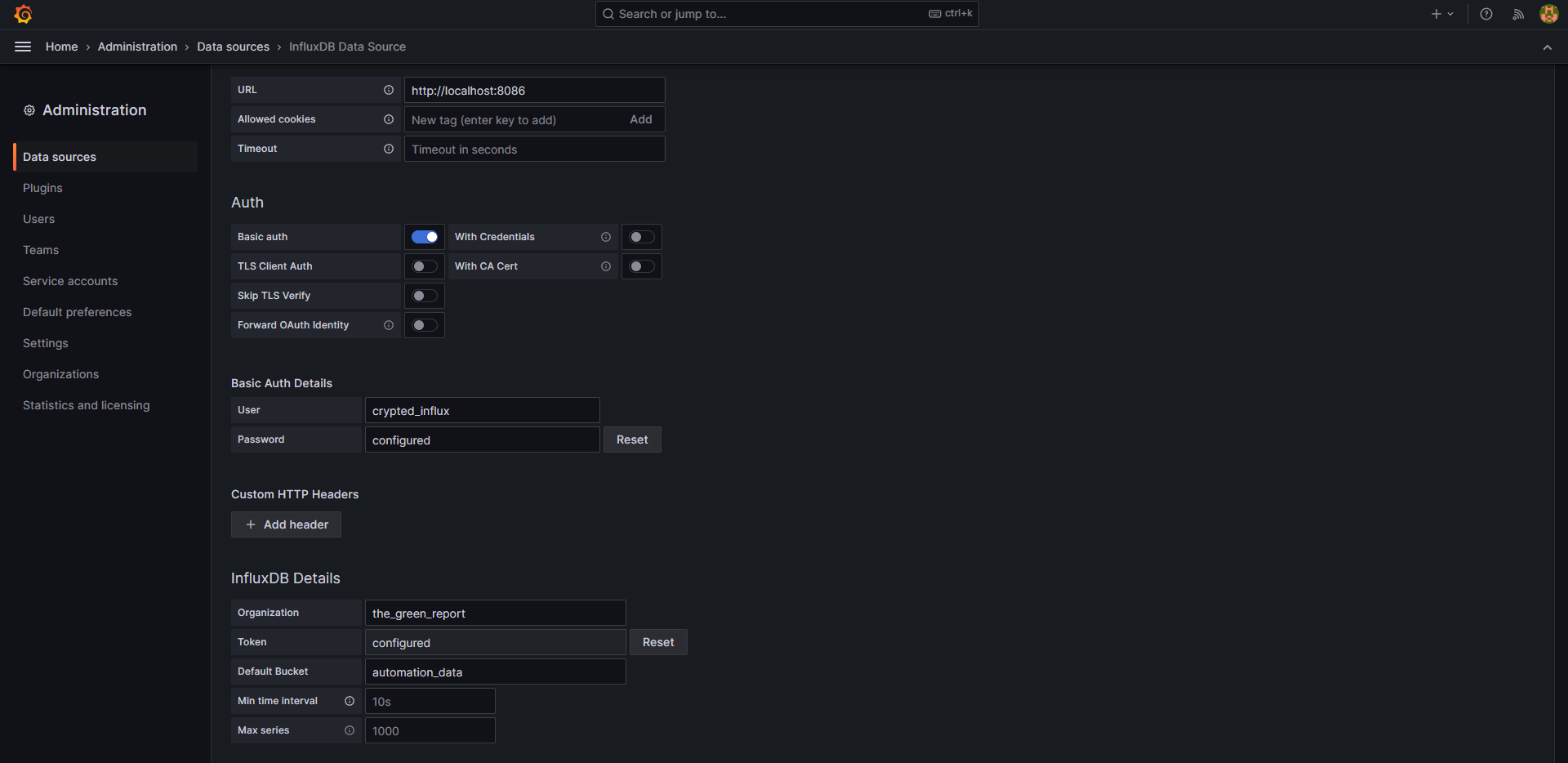1568x763 pixels.
Task: Show info tooltip for With CA Cert
Action: coord(606,266)
